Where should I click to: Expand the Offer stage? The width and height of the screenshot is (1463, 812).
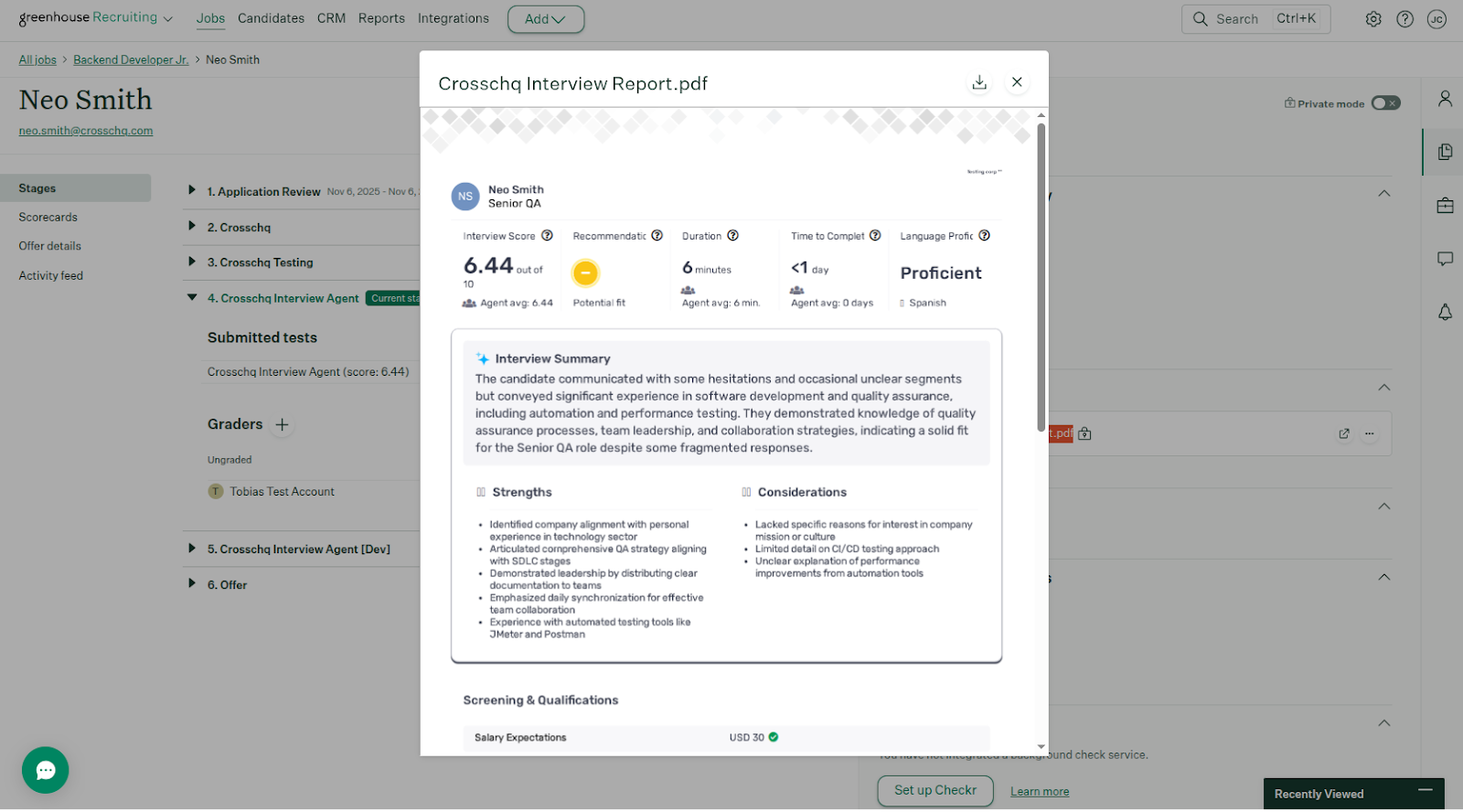pos(192,583)
